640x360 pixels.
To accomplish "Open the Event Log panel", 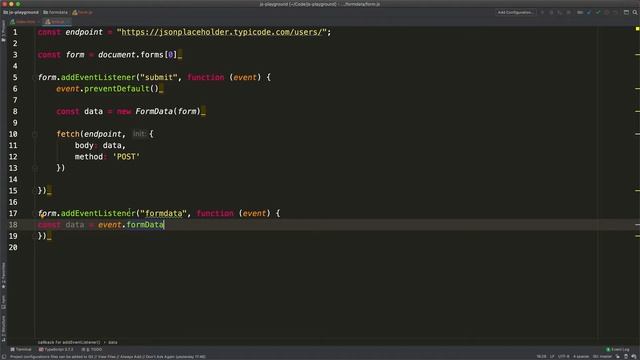I will coord(618,349).
